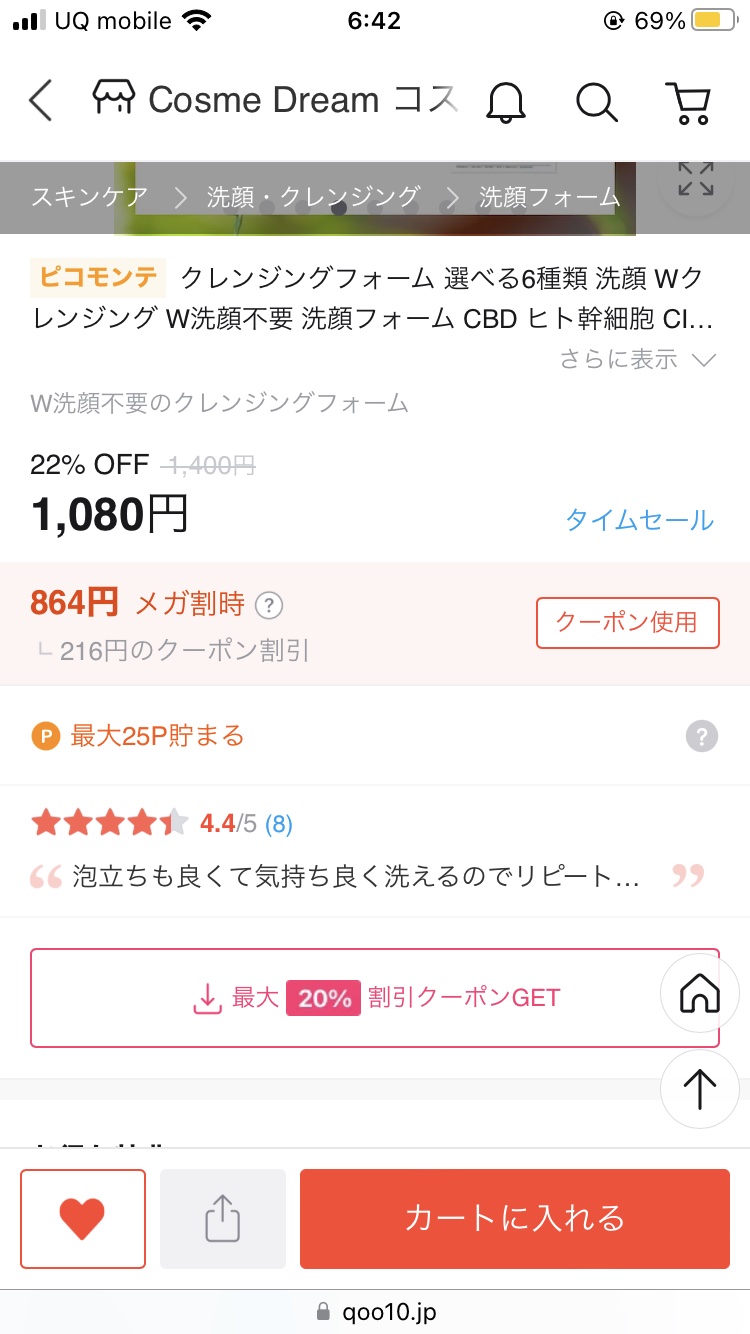Open notifications bell icon
The height and width of the screenshot is (1334, 750).
point(506,101)
